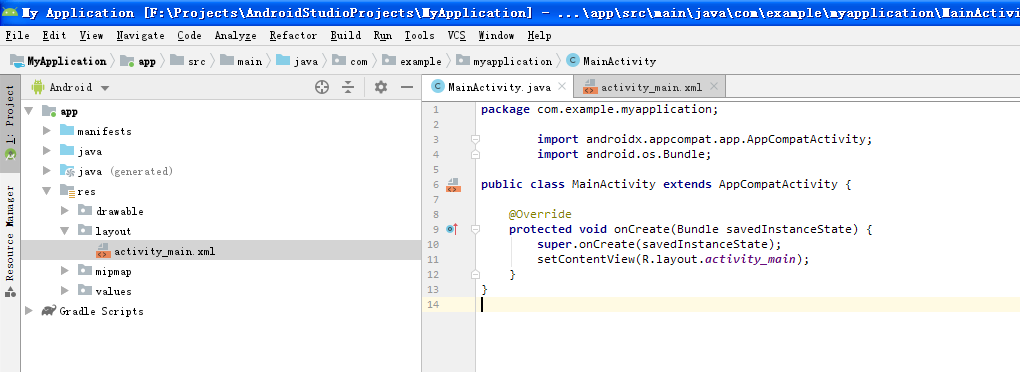Collapse the res folder
The width and height of the screenshot is (1020, 372).
[47, 191]
